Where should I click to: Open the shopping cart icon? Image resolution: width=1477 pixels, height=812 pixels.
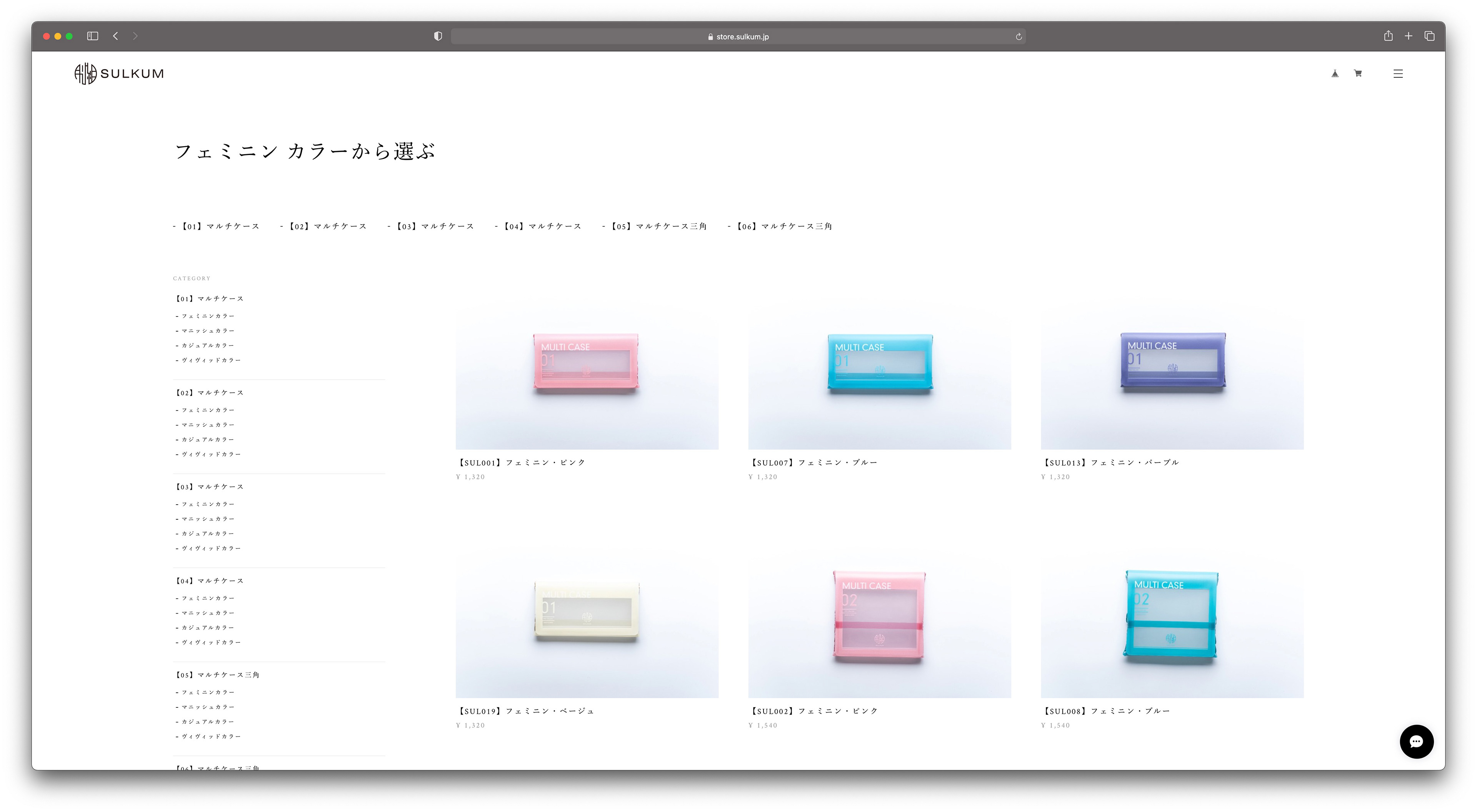(1358, 73)
